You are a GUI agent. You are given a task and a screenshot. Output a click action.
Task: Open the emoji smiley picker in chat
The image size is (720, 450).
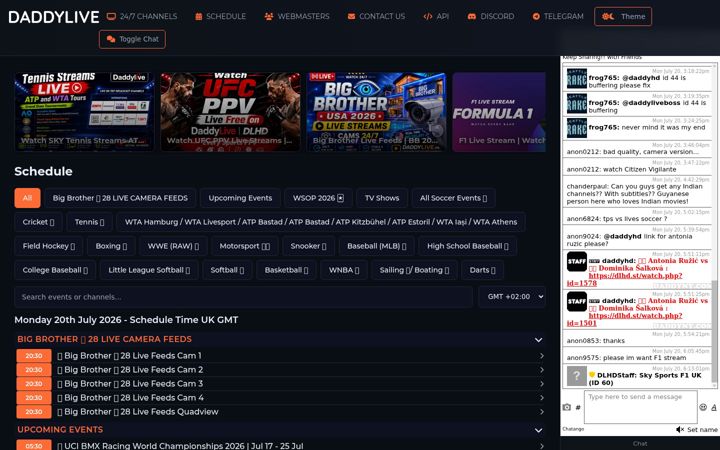coord(703,407)
